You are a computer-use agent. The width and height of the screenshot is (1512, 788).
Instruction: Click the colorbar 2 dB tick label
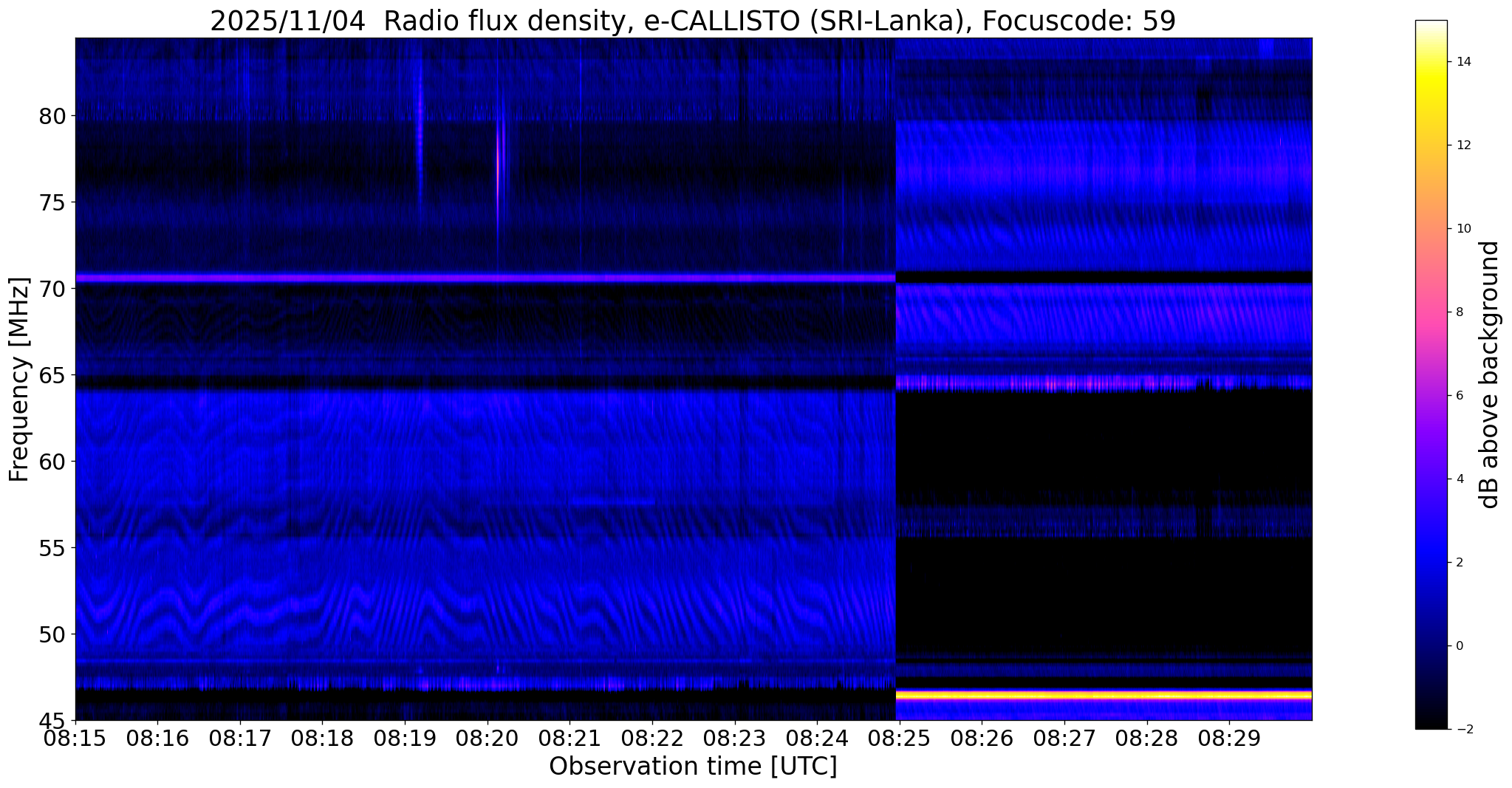pos(1458,563)
